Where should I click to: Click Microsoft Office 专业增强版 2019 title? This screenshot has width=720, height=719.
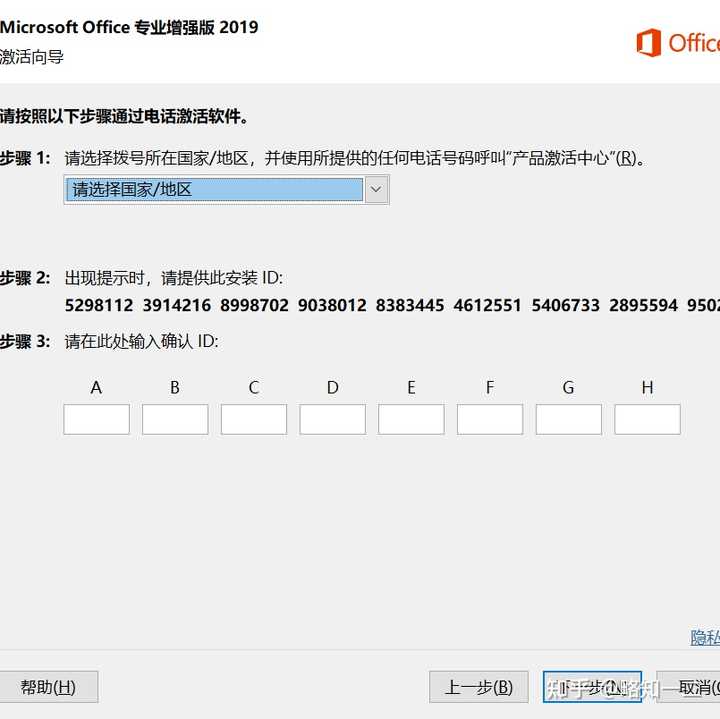click(x=129, y=27)
